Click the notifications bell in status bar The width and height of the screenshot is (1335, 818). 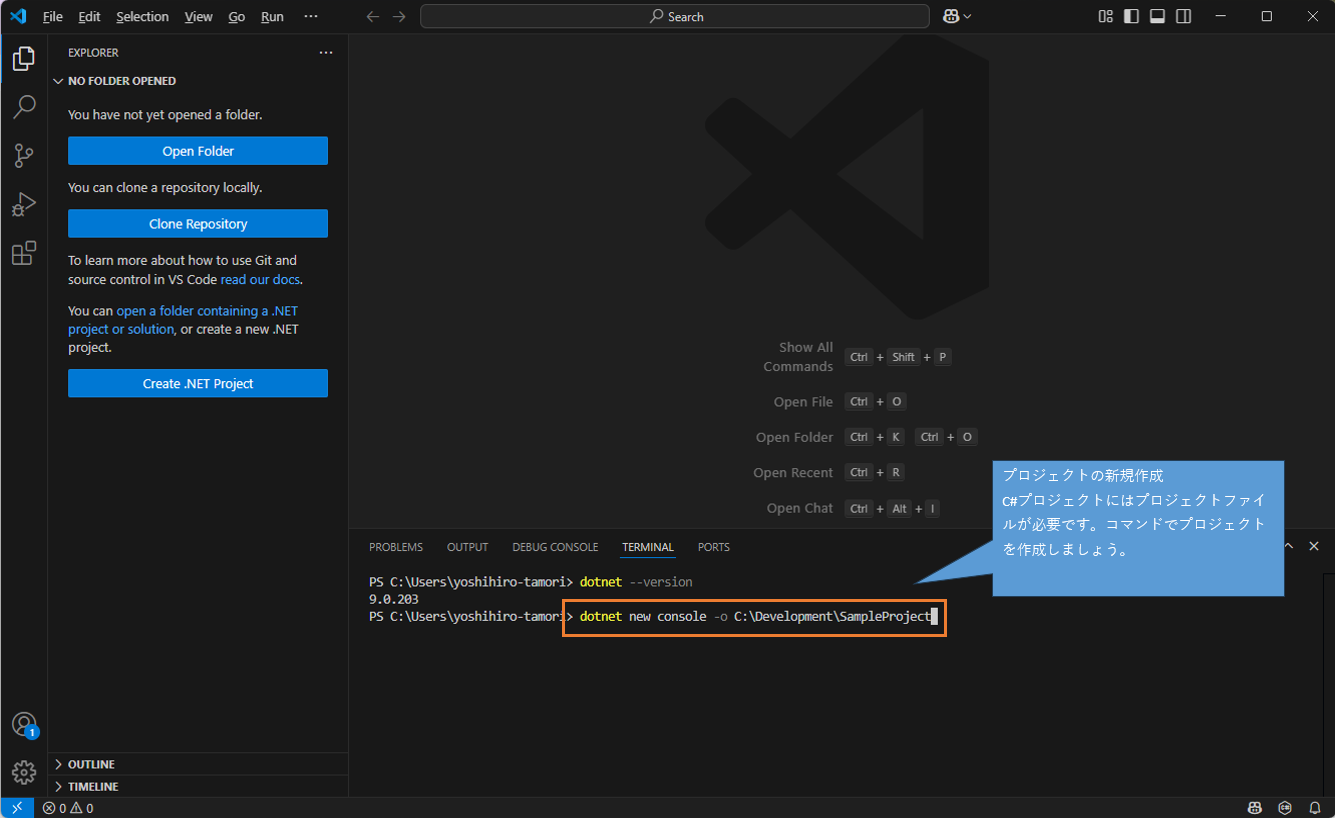point(1315,808)
